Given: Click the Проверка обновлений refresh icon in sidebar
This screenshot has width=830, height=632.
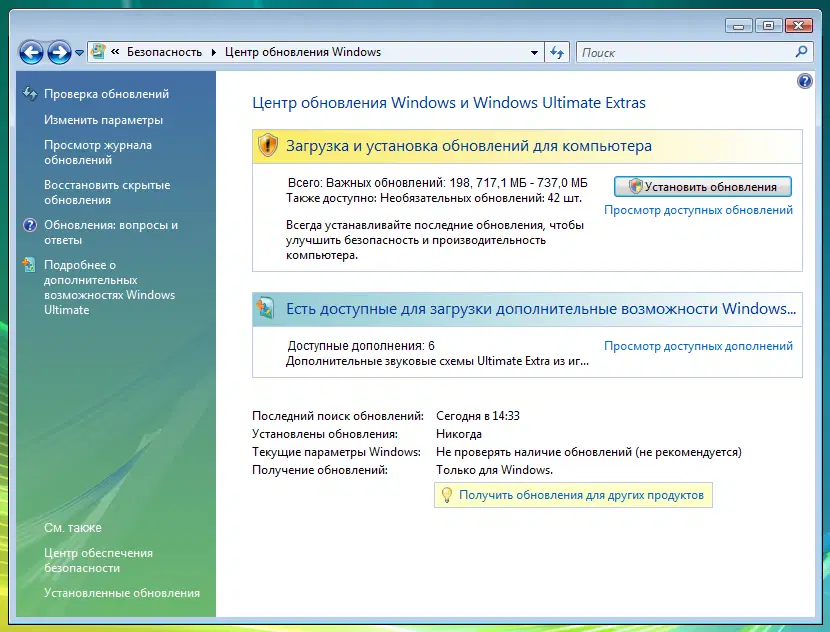Looking at the screenshot, I should [30, 94].
